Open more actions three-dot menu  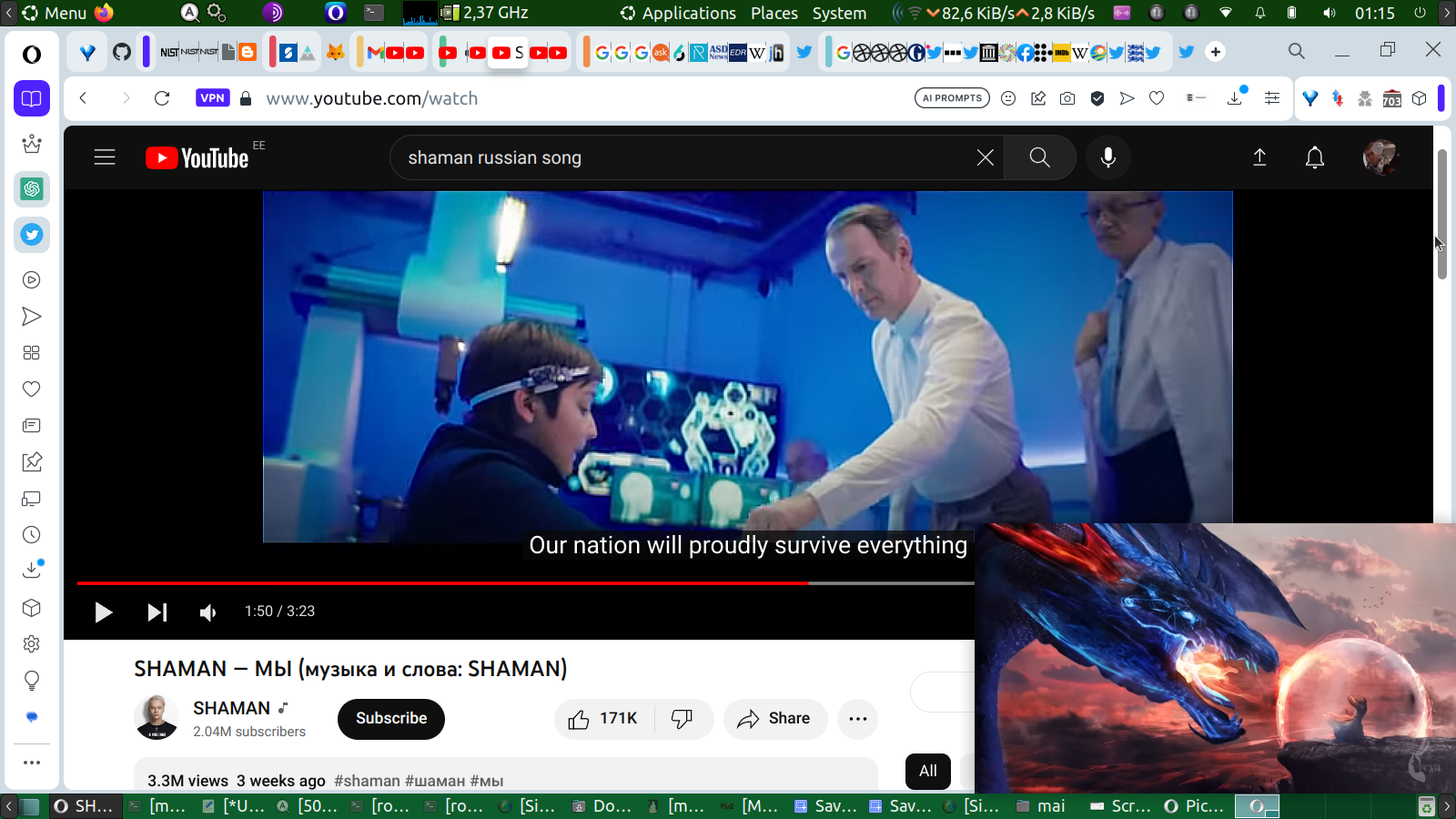click(x=857, y=719)
